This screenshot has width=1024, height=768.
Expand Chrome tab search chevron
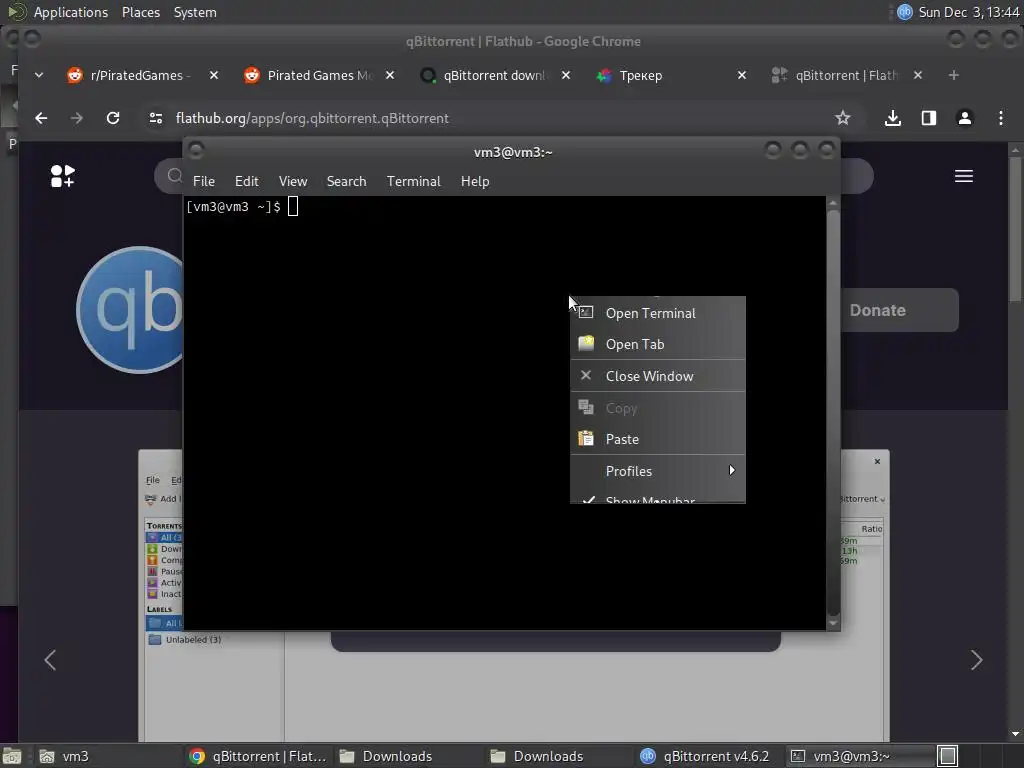39,76
